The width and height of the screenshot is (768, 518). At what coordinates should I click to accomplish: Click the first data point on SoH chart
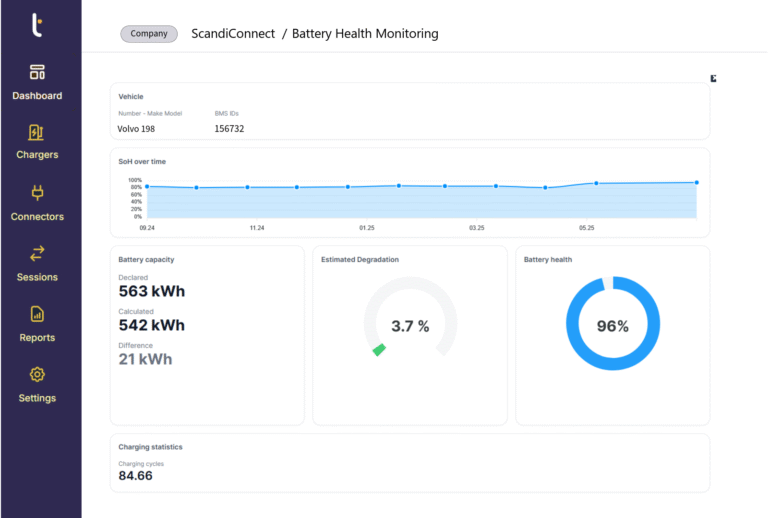pyautogui.click(x=147, y=186)
